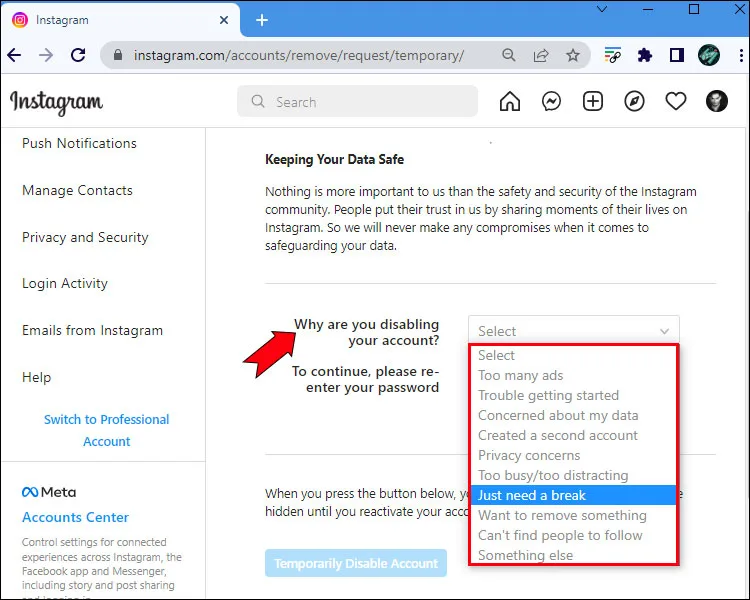The width and height of the screenshot is (750, 600).
Task: Open the Explore compass icon
Action: click(634, 101)
